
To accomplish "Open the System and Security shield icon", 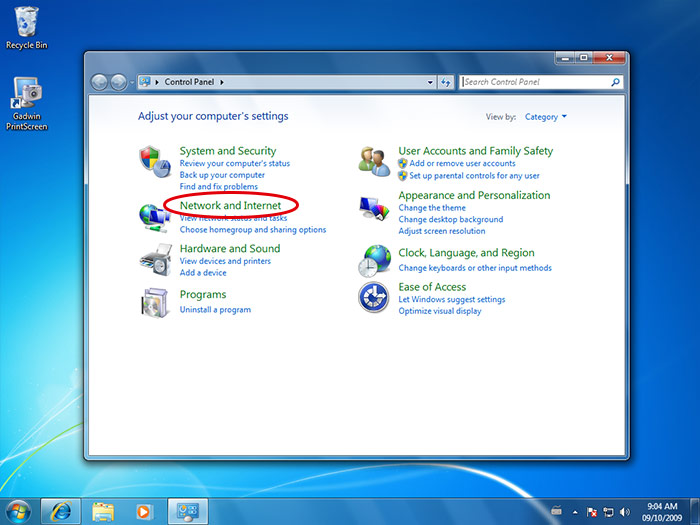I will [154, 161].
